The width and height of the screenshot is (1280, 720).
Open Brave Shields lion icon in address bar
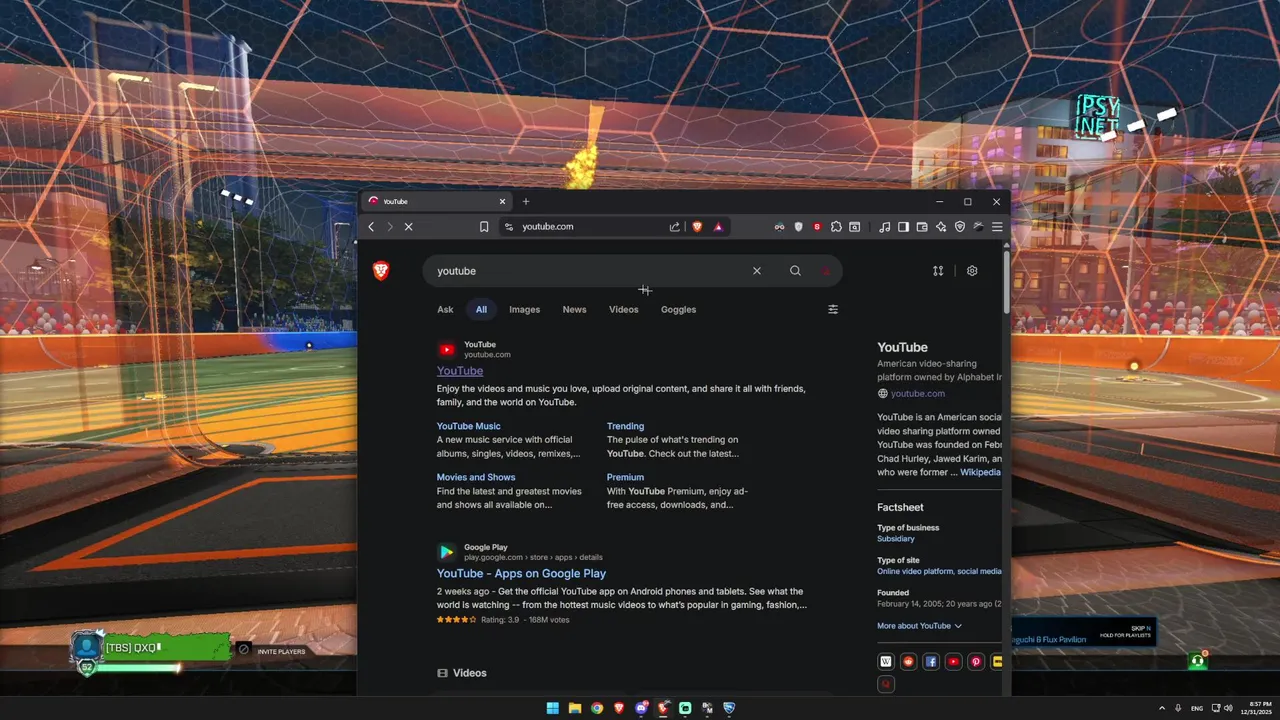coord(697,227)
